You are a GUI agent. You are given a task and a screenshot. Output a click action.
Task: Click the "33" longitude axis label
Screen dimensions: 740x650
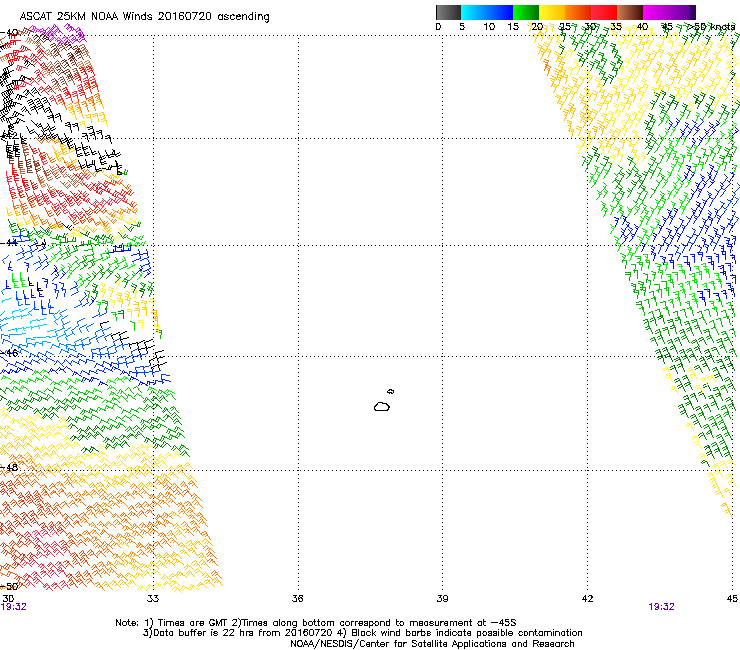pos(153,599)
